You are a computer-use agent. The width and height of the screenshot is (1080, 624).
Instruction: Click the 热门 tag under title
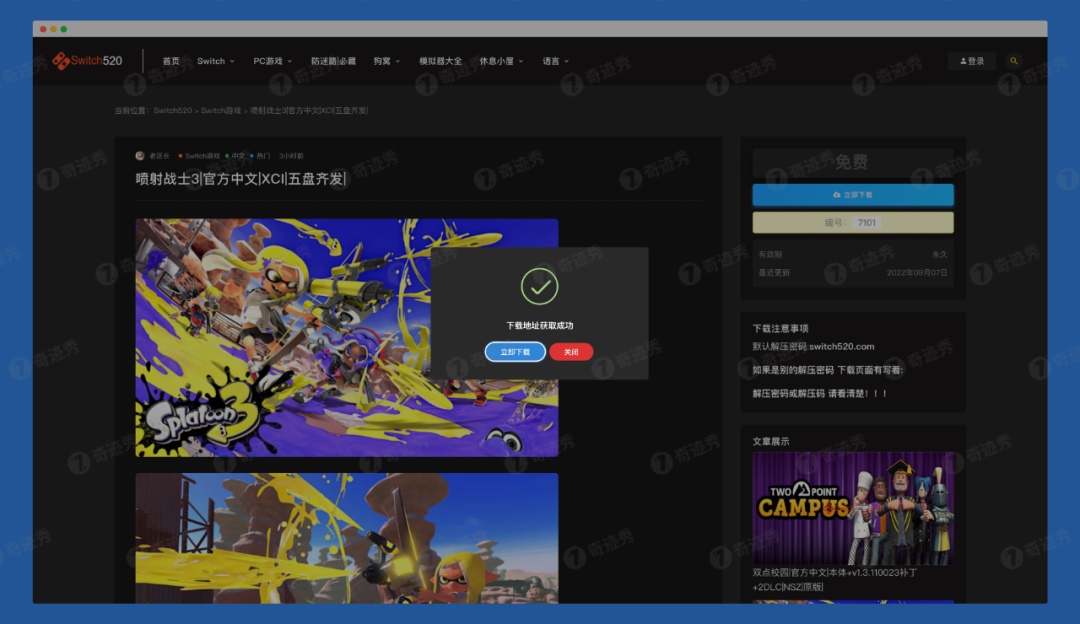(260, 156)
